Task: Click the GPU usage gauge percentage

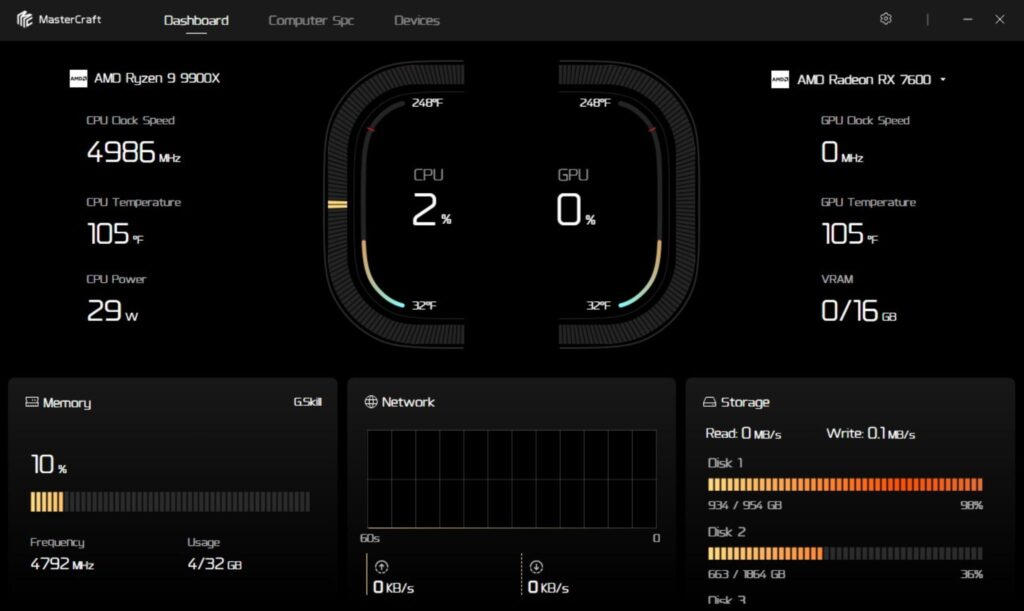Action: pos(575,210)
